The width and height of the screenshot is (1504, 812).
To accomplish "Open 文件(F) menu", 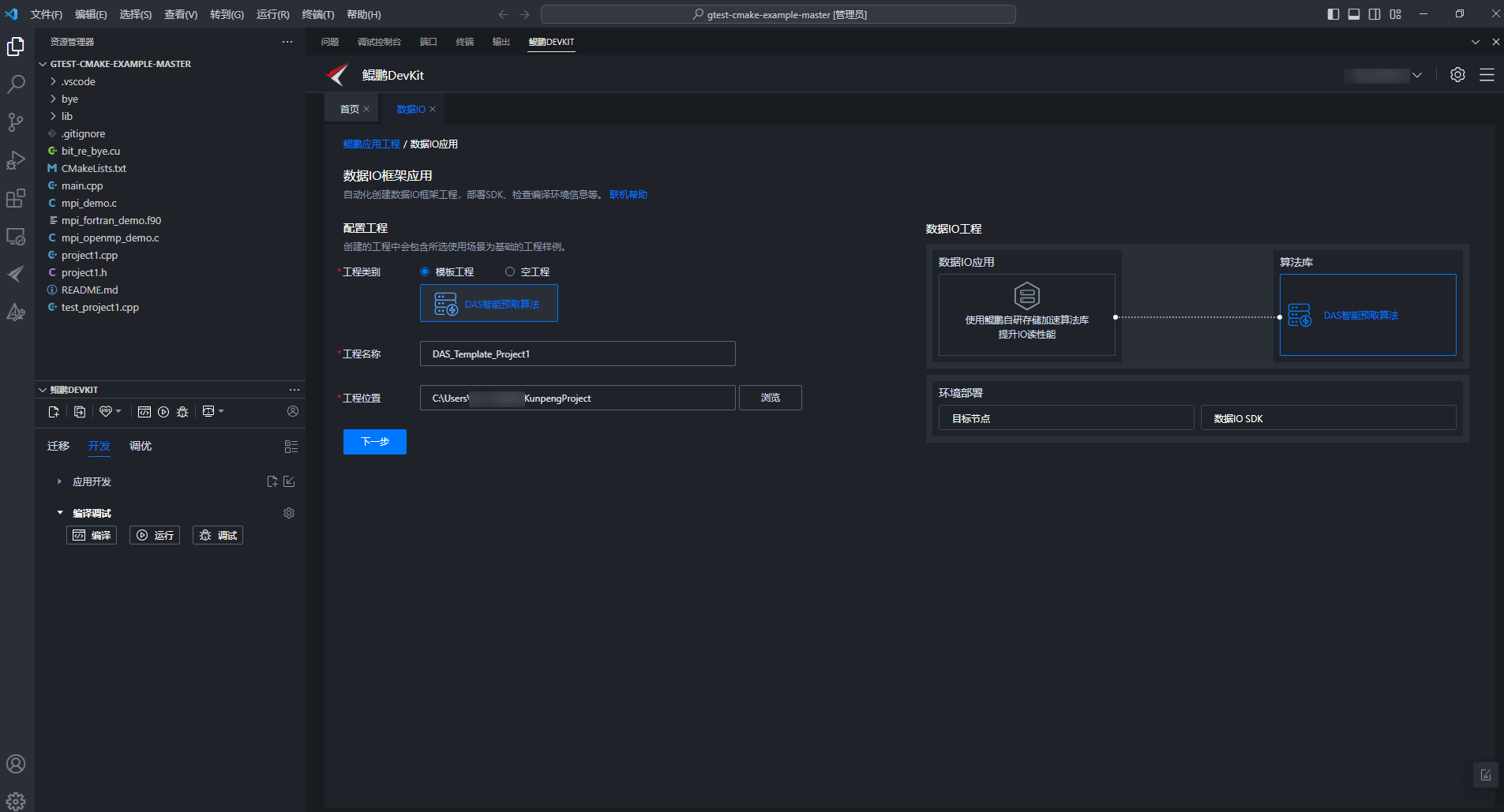I will [47, 14].
